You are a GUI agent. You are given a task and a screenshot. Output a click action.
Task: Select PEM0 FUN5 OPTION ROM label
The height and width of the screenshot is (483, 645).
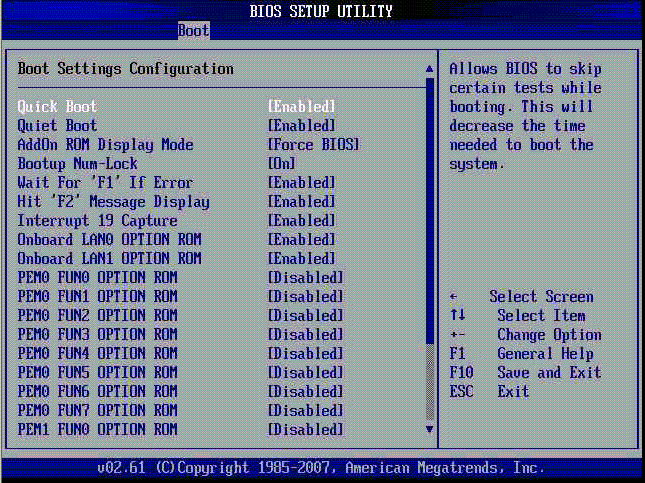pyautogui.click(x=97, y=372)
